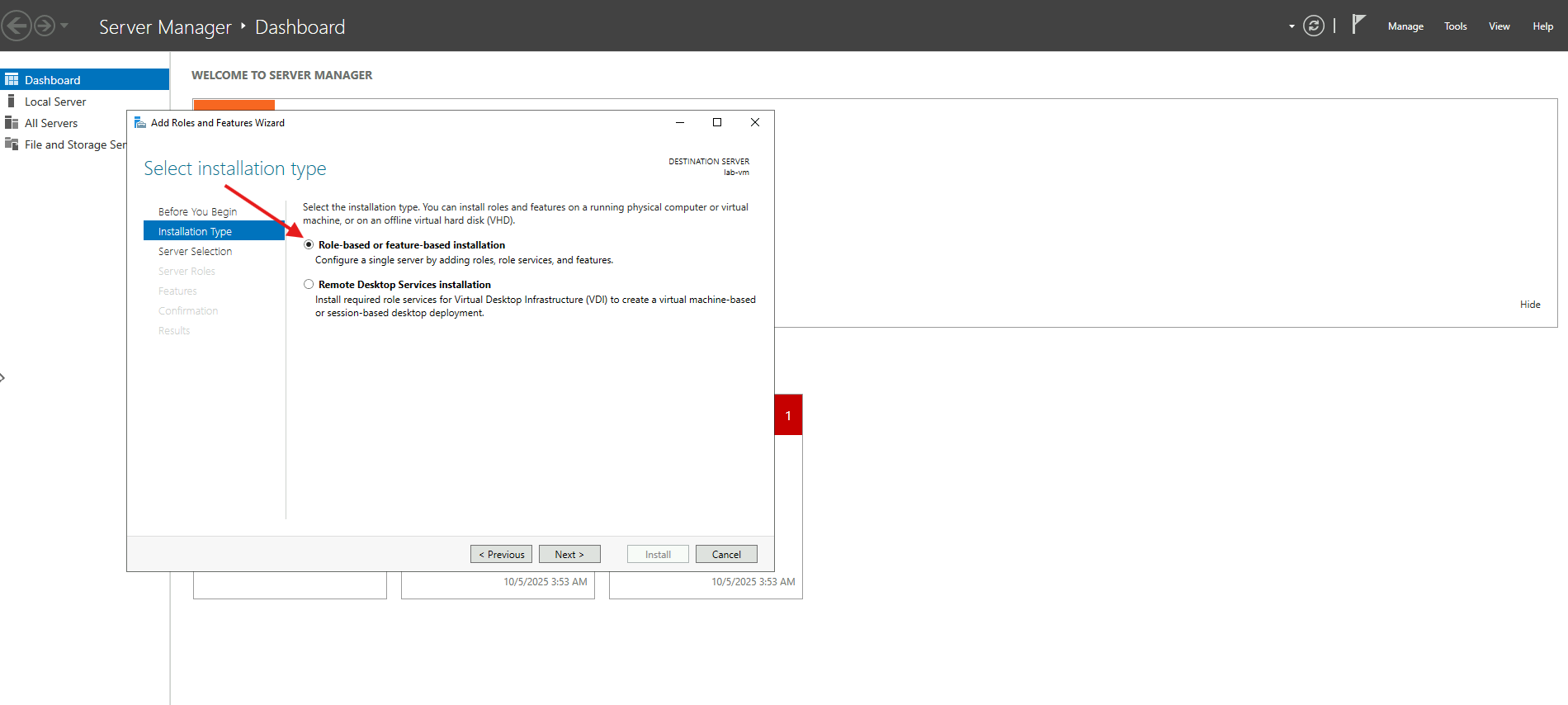Open the View menu
The image size is (1568, 705).
click(x=1500, y=26)
